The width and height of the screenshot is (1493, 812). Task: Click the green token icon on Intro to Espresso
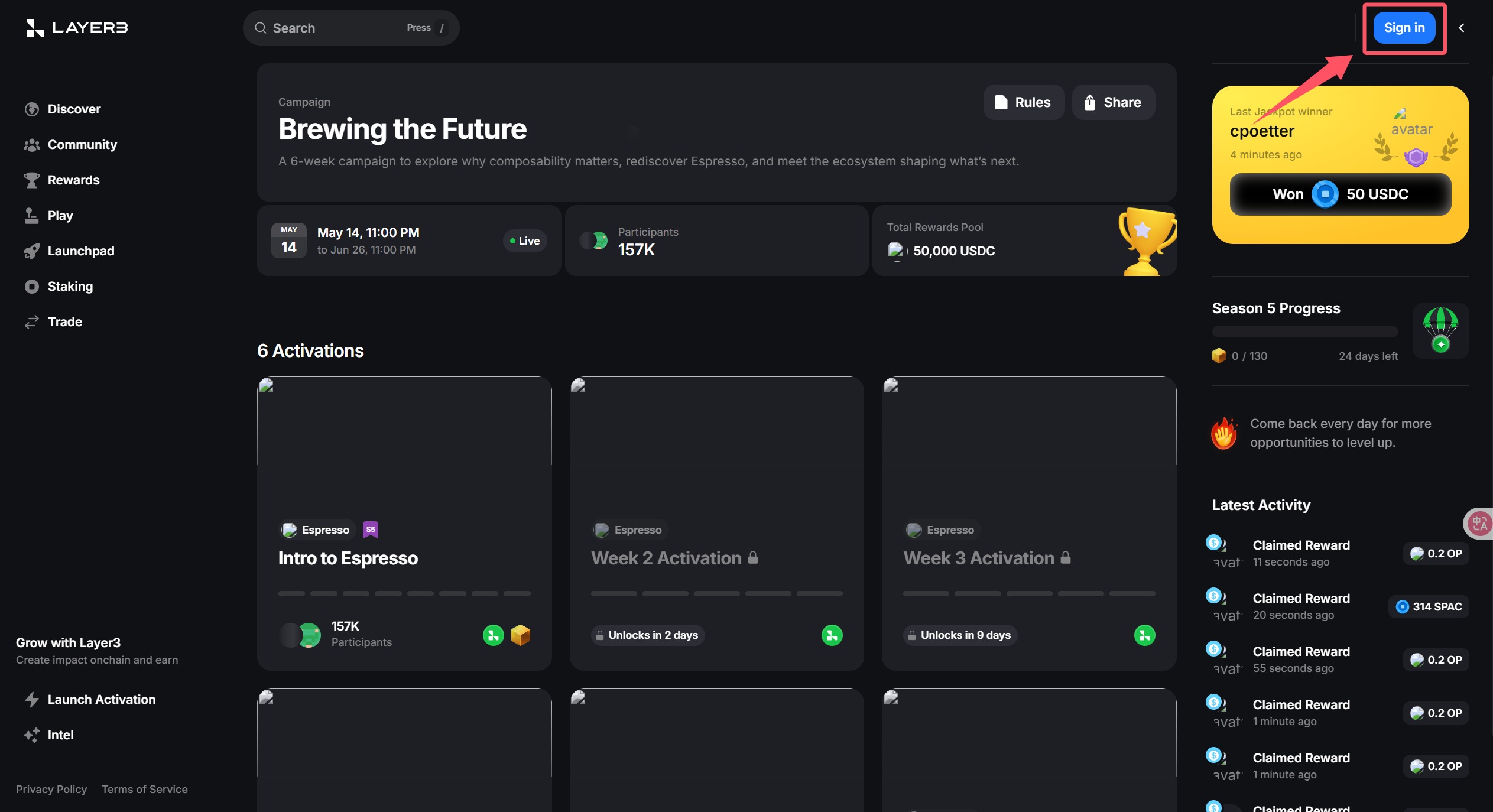(494, 635)
